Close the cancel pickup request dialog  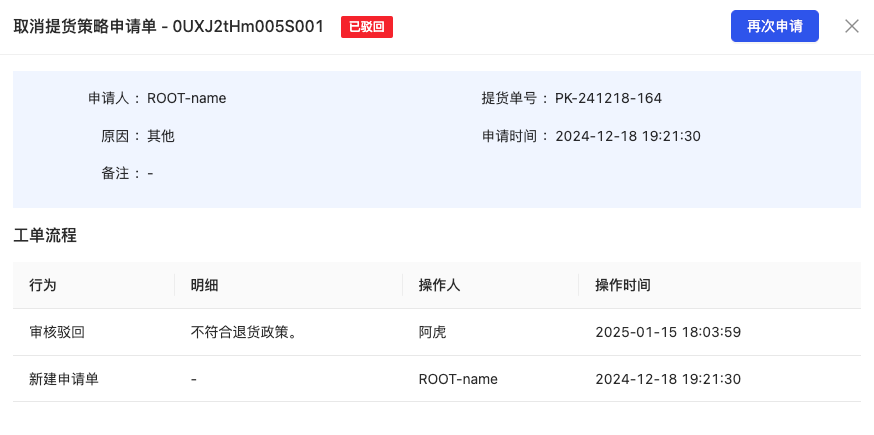click(852, 27)
